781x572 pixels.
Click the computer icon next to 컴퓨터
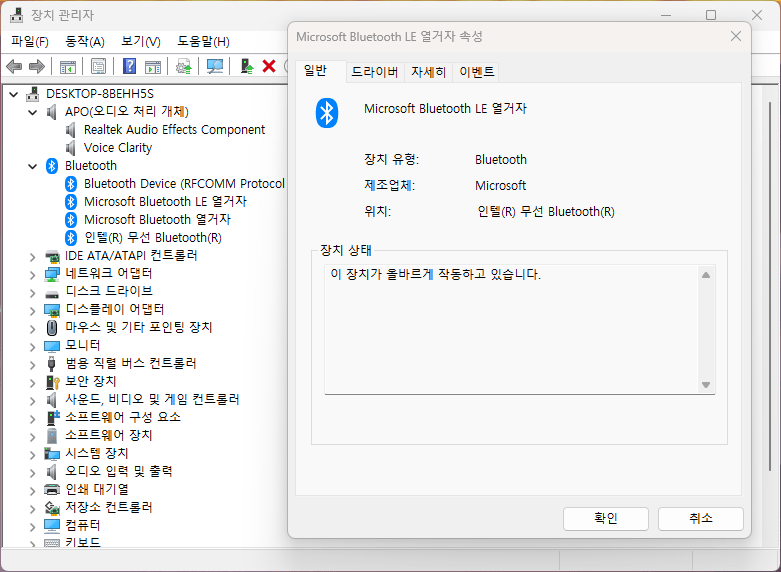tap(52, 525)
